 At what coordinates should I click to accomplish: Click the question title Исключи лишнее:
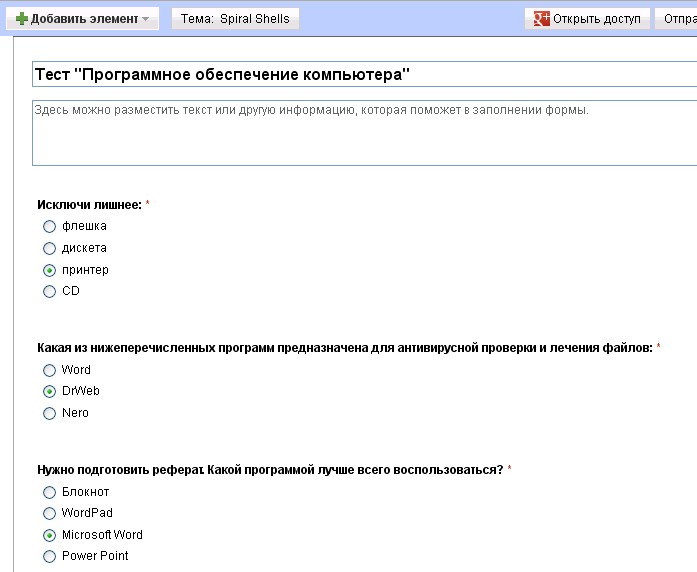click(x=89, y=205)
